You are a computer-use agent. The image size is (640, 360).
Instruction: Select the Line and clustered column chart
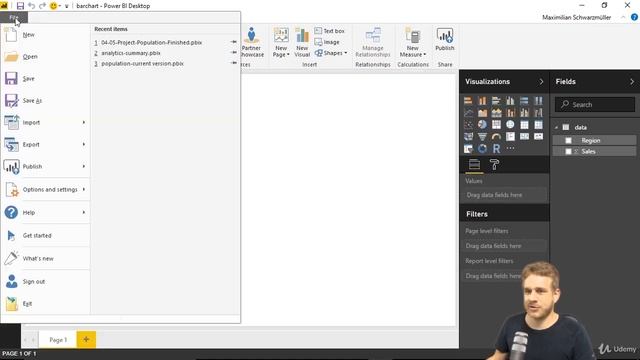[524, 113]
